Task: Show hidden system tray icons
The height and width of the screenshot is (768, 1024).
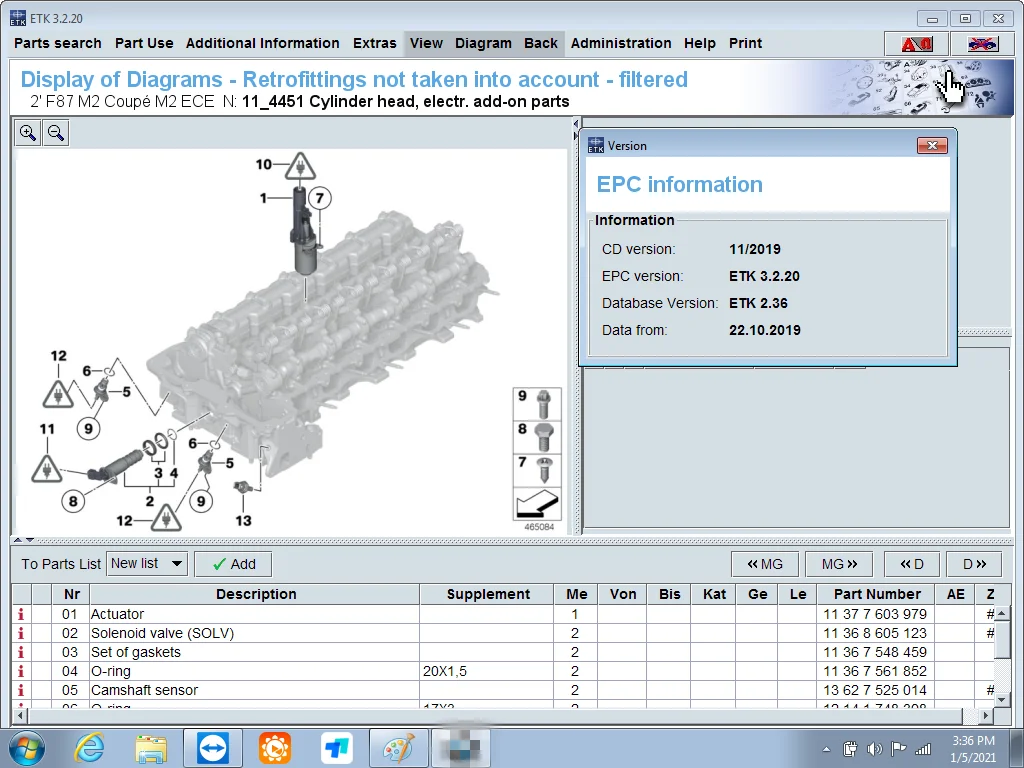Action: [x=826, y=749]
